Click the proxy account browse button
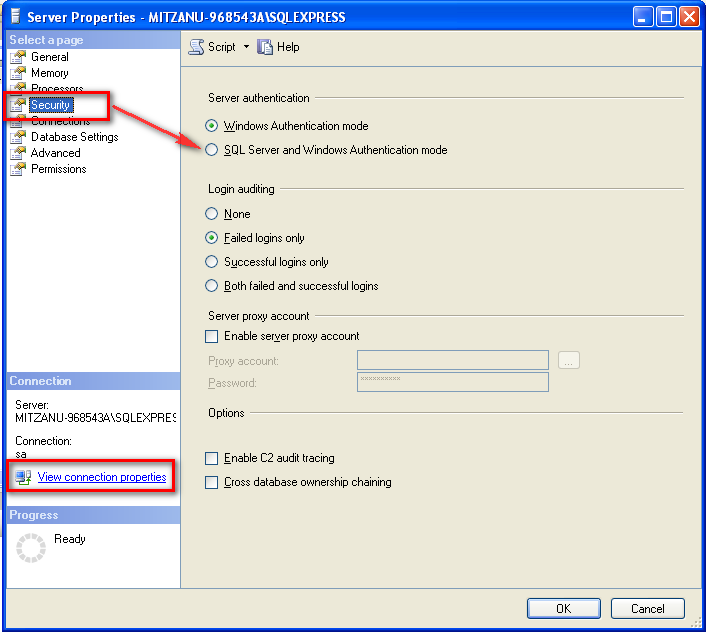The height and width of the screenshot is (633, 706). tap(569, 360)
